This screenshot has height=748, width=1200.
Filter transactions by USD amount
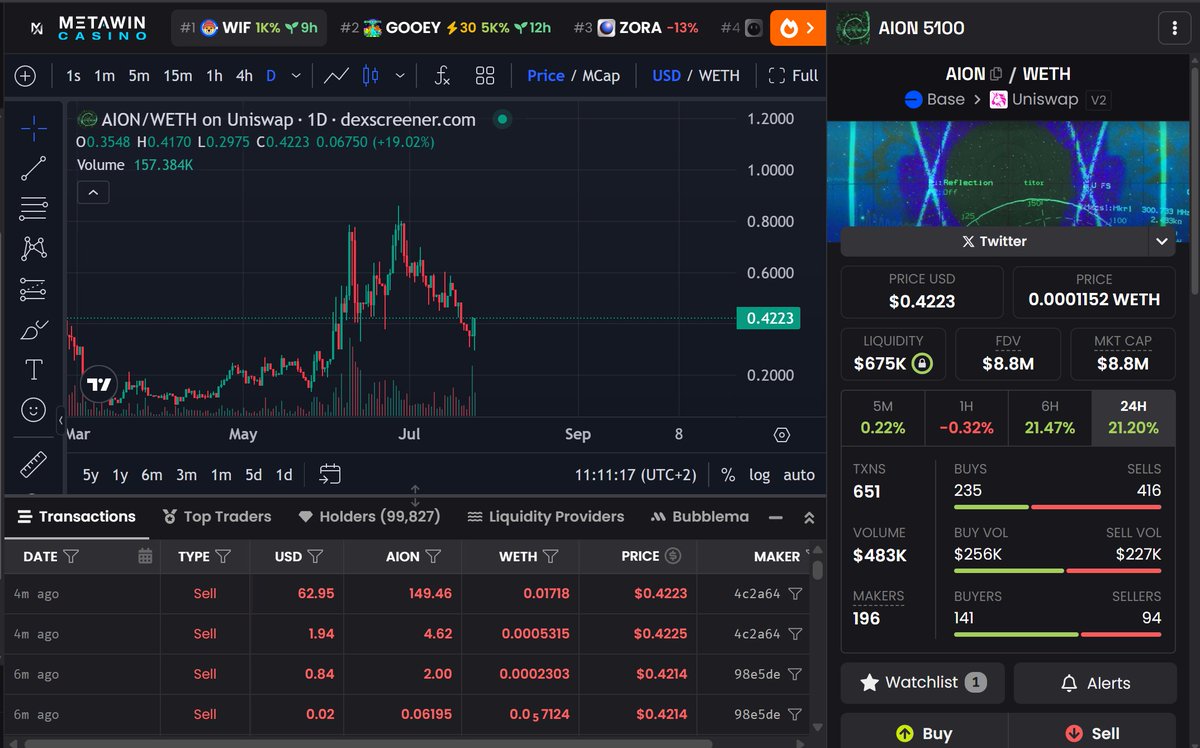[x=315, y=556]
